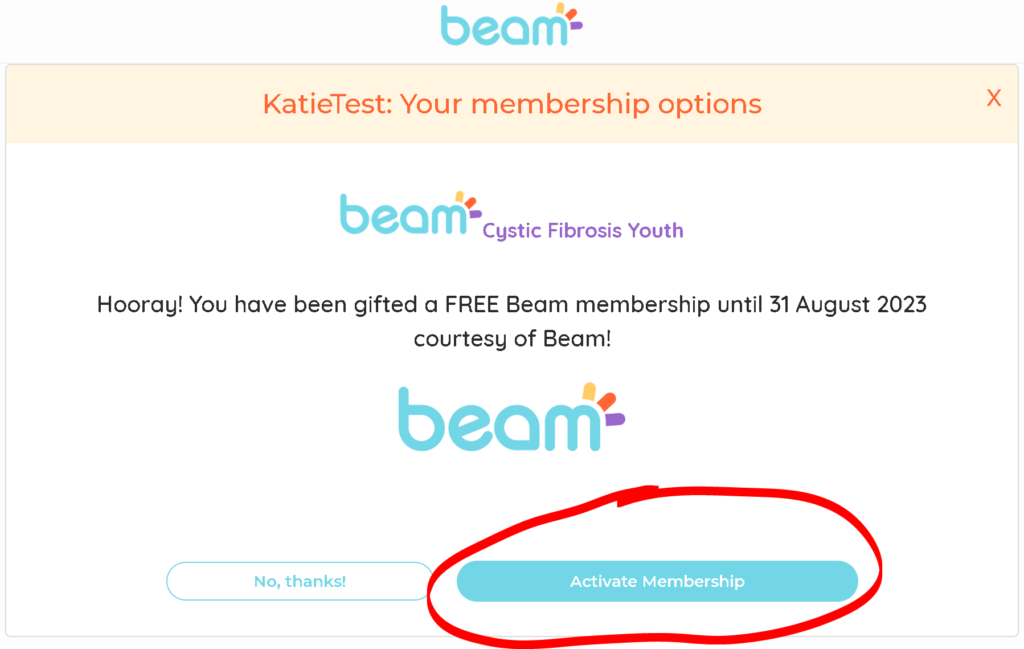Click the word FREE in the message
Viewport: 1024px width, 649px height.
tap(472, 305)
